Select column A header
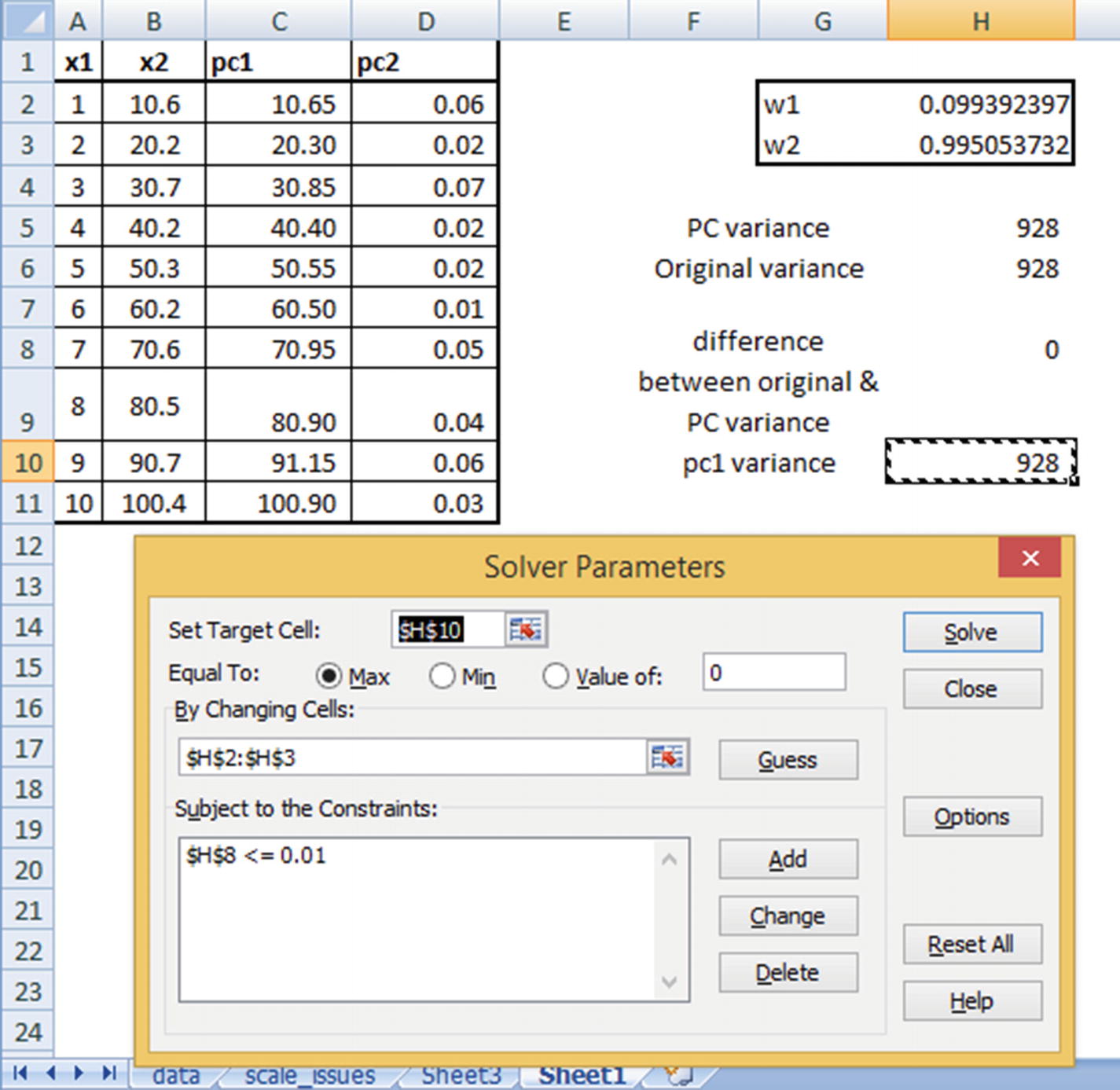 [x=78, y=20]
